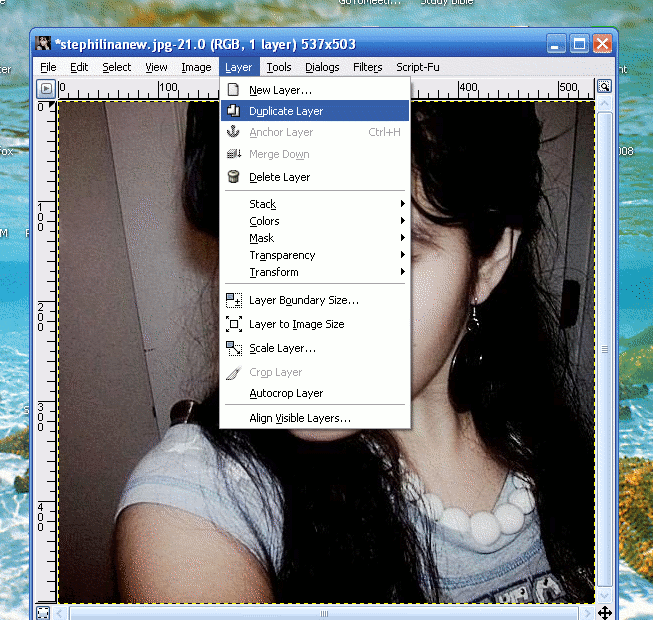Click the Delete Layer trash icon
This screenshot has width=653, height=620.
point(233,177)
